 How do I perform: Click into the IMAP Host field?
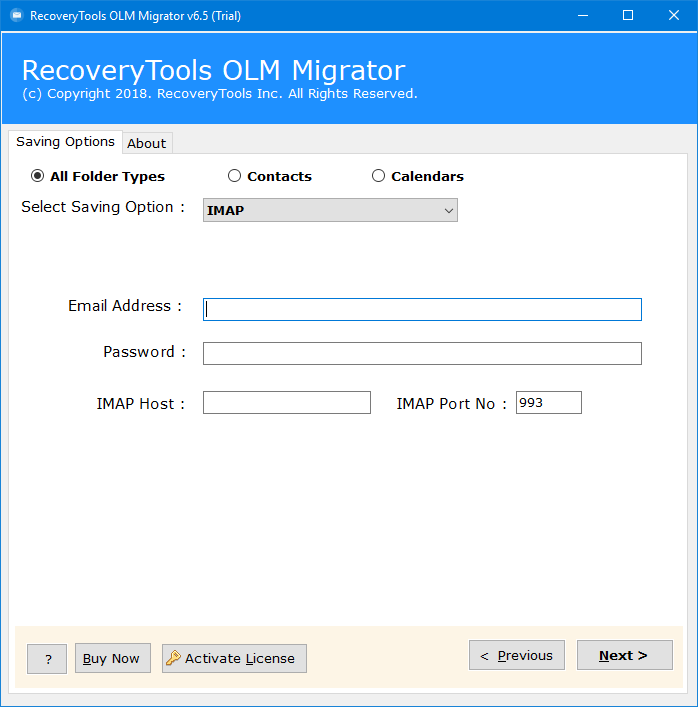click(x=287, y=403)
